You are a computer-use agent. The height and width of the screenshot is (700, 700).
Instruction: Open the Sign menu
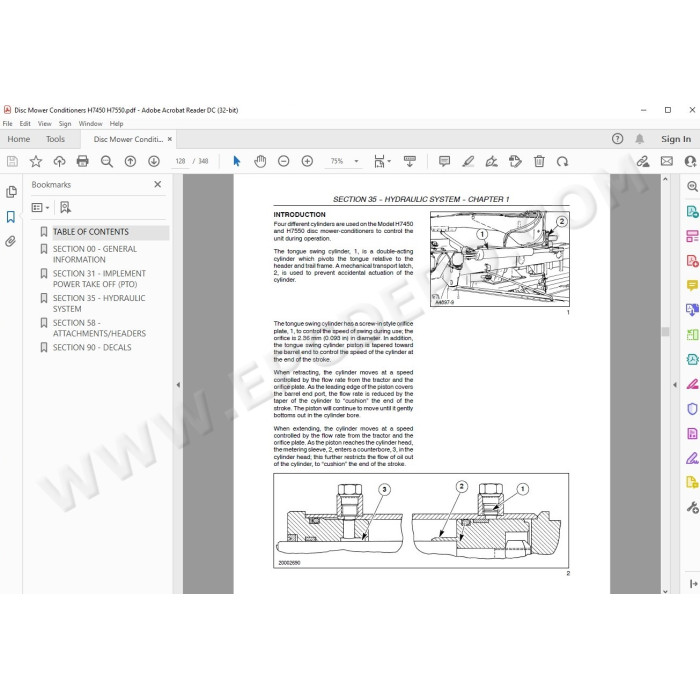pos(65,124)
